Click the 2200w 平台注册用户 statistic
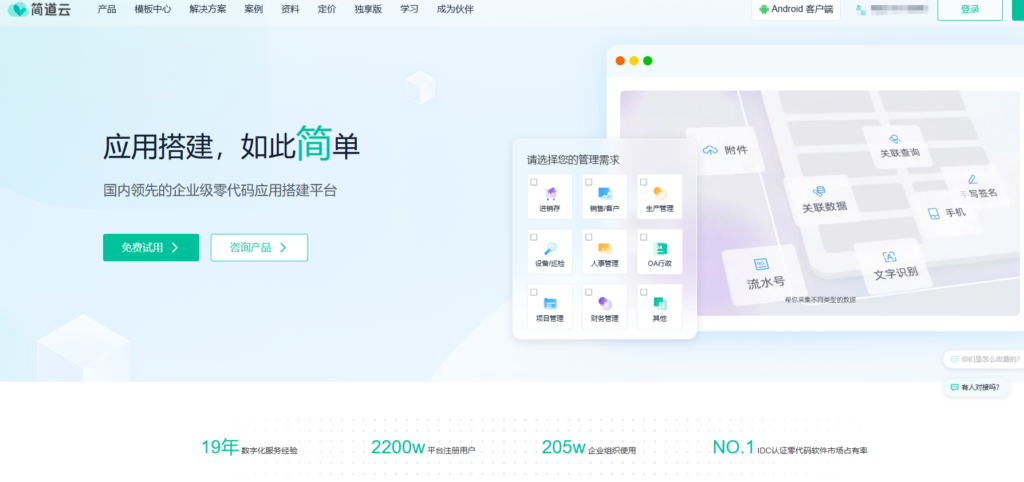 click(x=423, y=447)
